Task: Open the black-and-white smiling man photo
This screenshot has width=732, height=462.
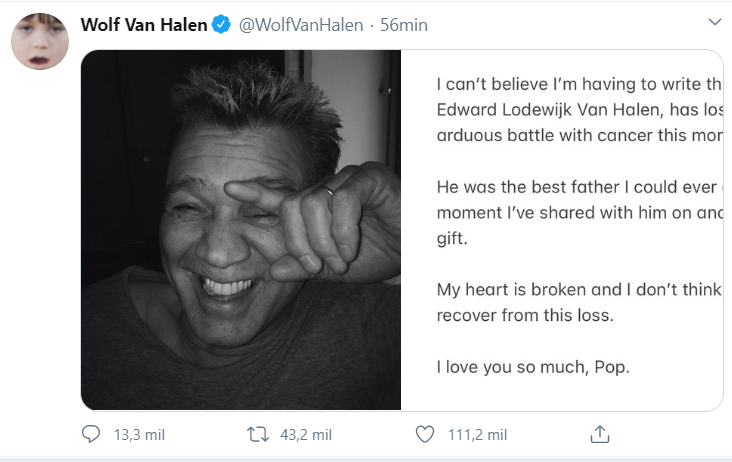Action: tap(240, 230)
